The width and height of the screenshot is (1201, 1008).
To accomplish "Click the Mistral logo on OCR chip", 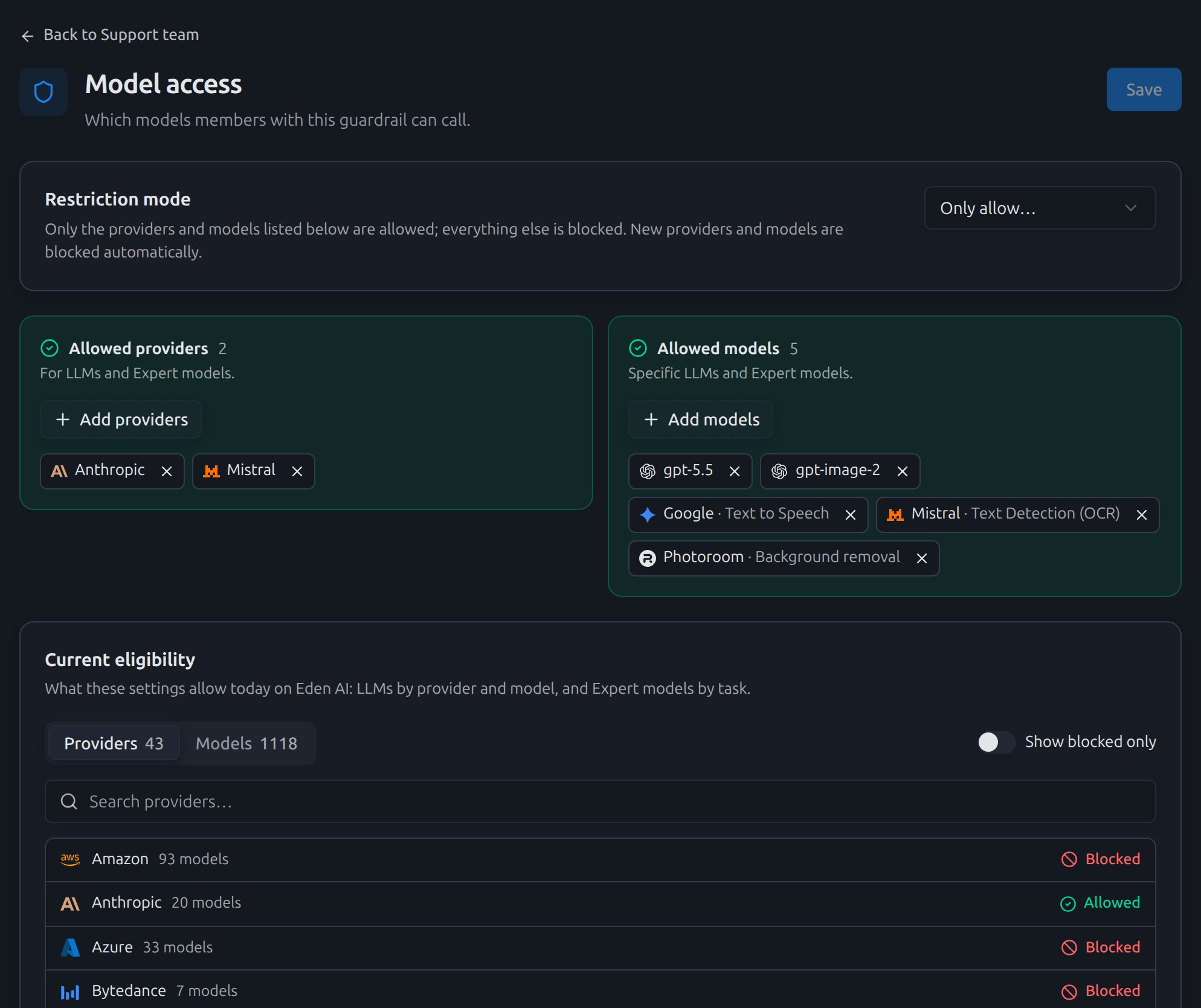I will (x=895, y=515).
